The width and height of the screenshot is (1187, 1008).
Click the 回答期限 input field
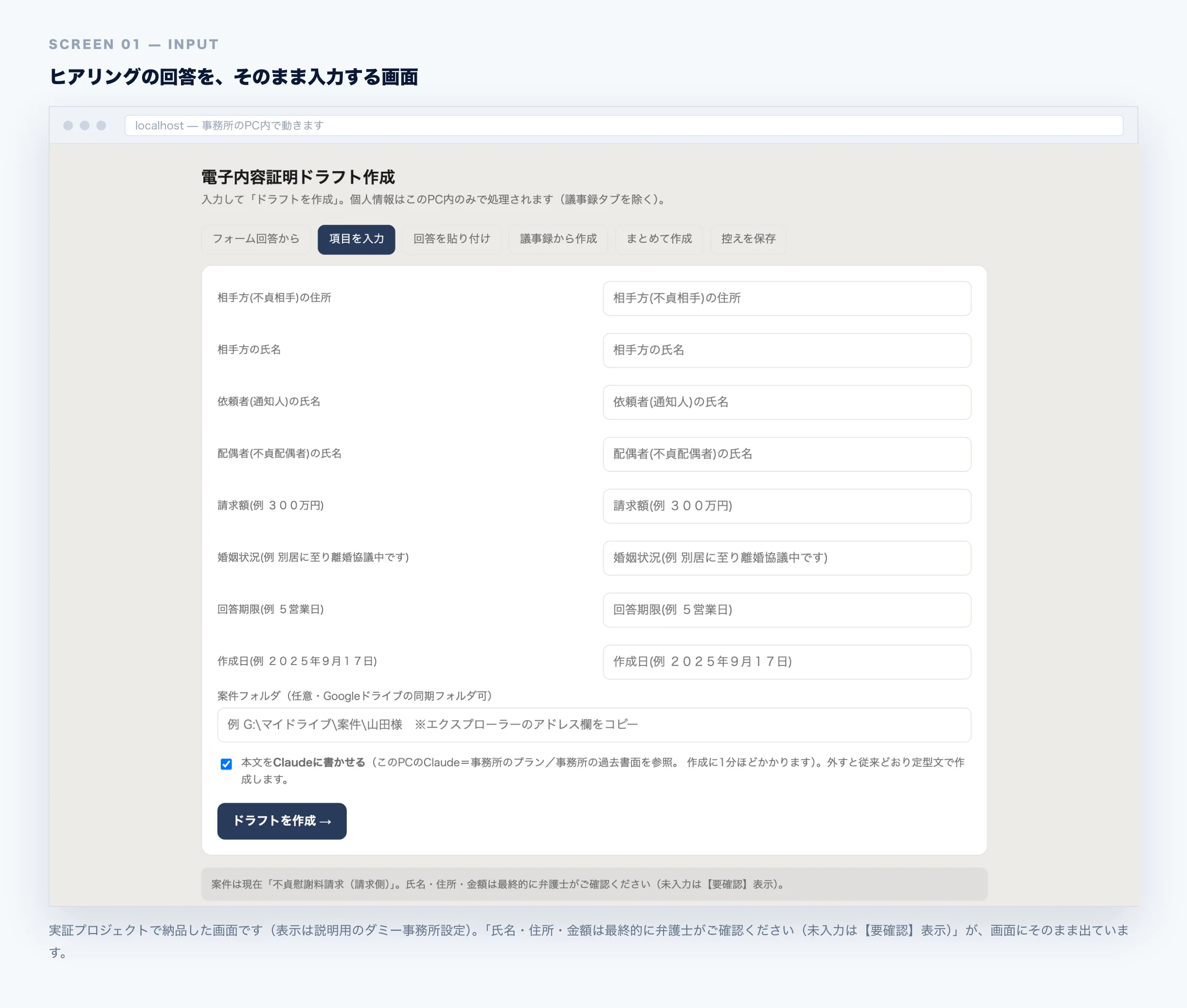pyautogui.click(x=786, y=610)
